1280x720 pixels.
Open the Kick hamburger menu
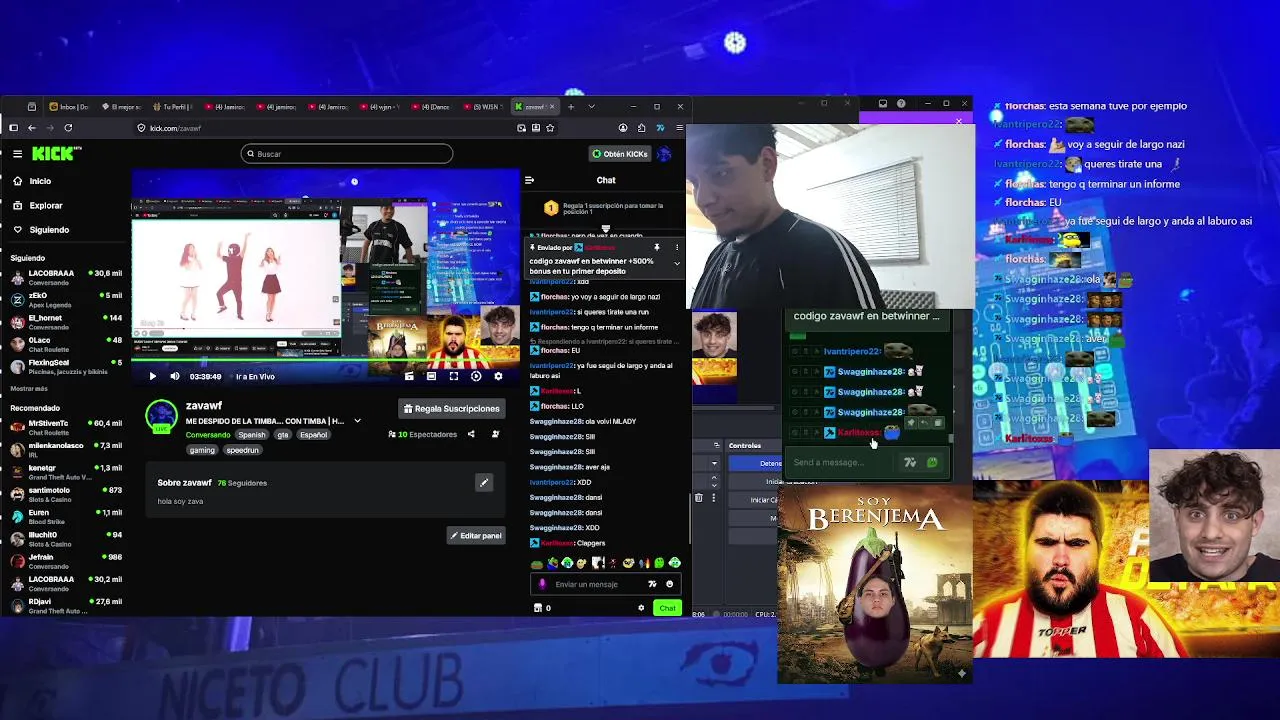[x=17, y=154]
